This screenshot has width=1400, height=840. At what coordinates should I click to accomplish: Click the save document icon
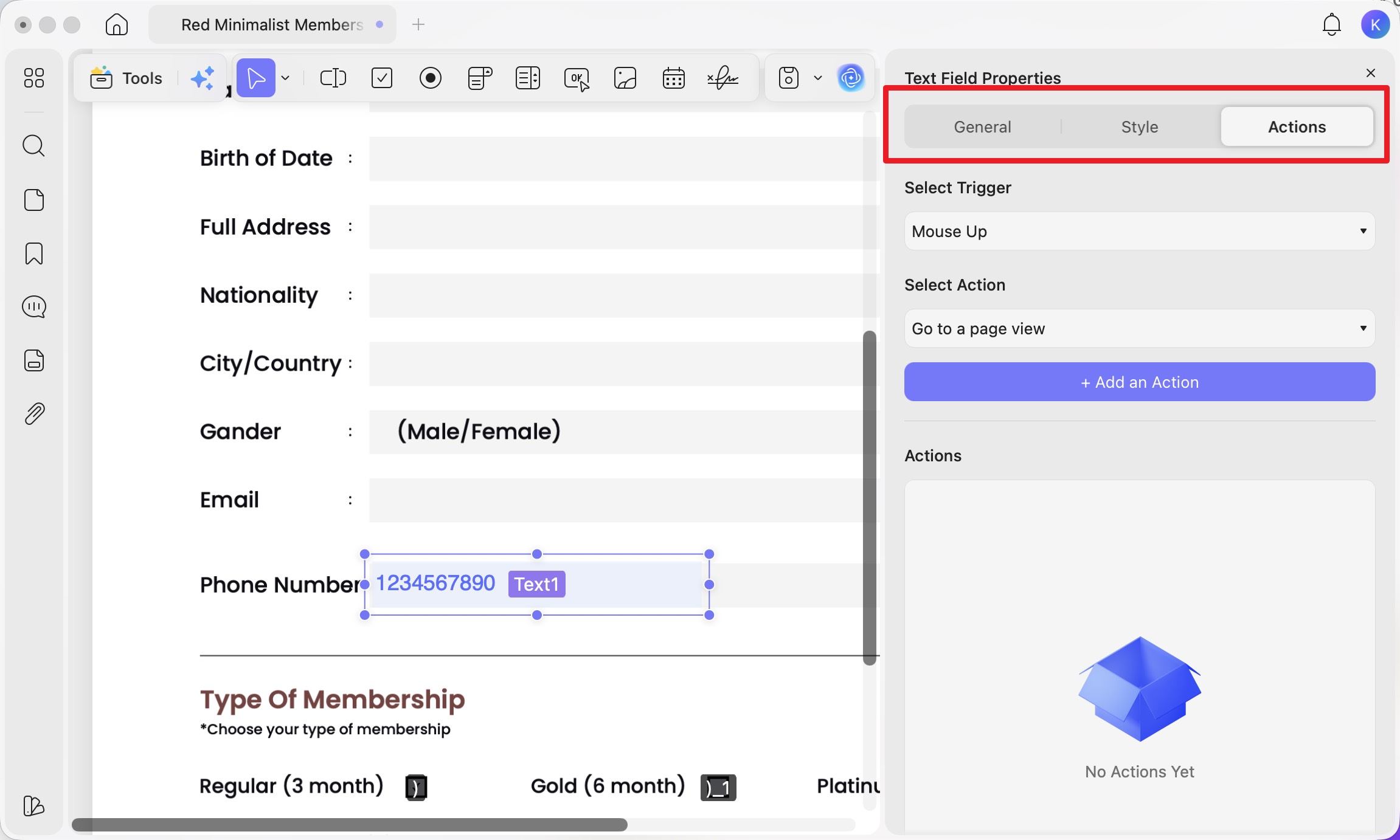pyautogui.click(x=789, y=78)
